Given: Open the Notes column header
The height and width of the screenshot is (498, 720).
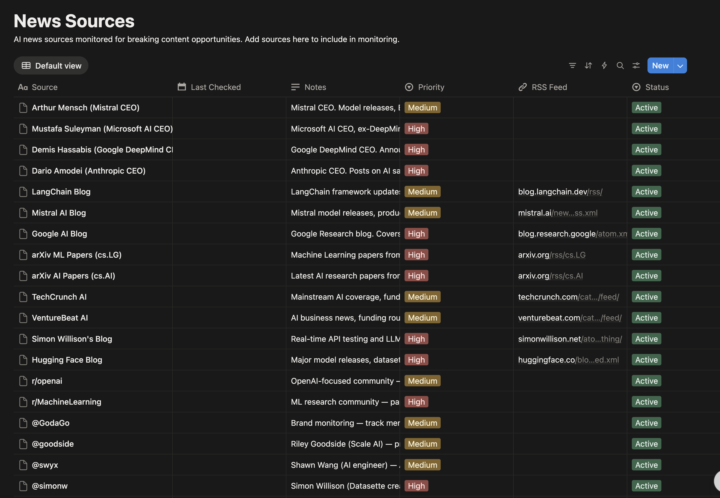Looking at the screenshot, I should 309,87.
